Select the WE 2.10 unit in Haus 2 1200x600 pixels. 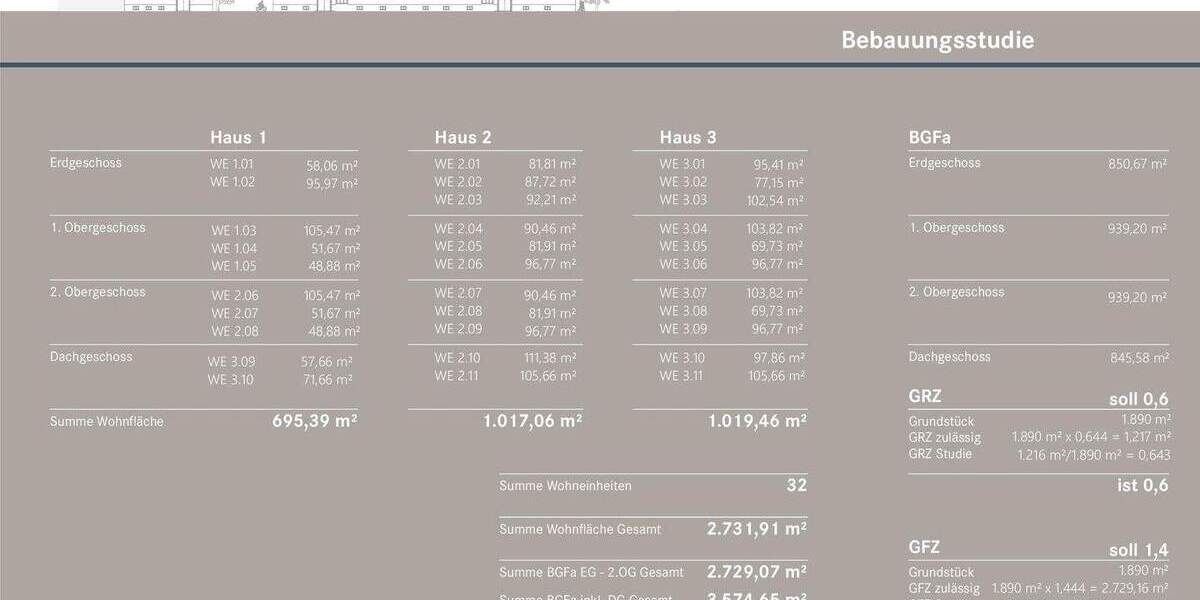click(x=458, y=358)
